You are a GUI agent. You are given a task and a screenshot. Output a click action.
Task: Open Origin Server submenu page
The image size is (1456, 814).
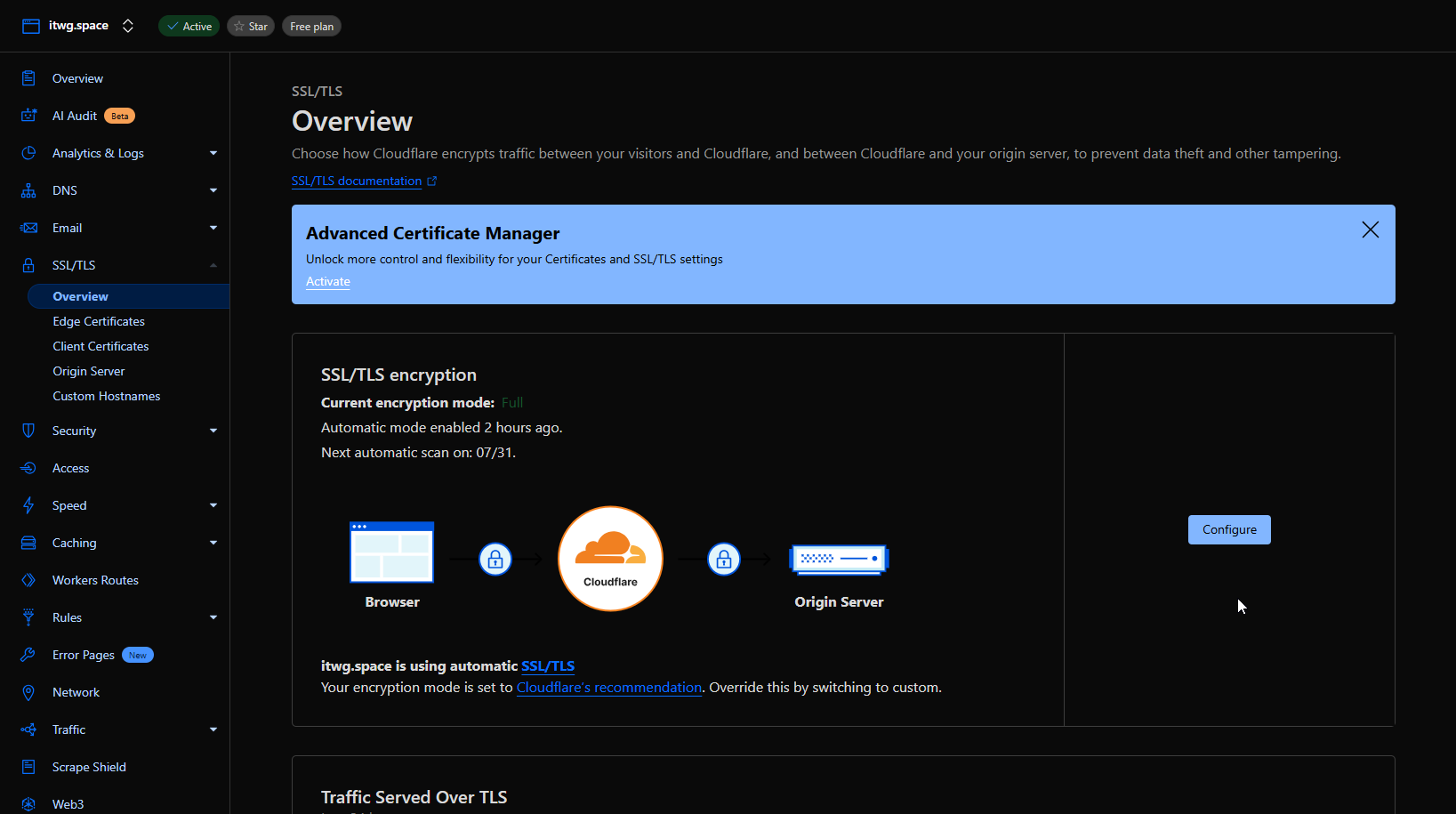pyautogui.click(x=89, y=371)
